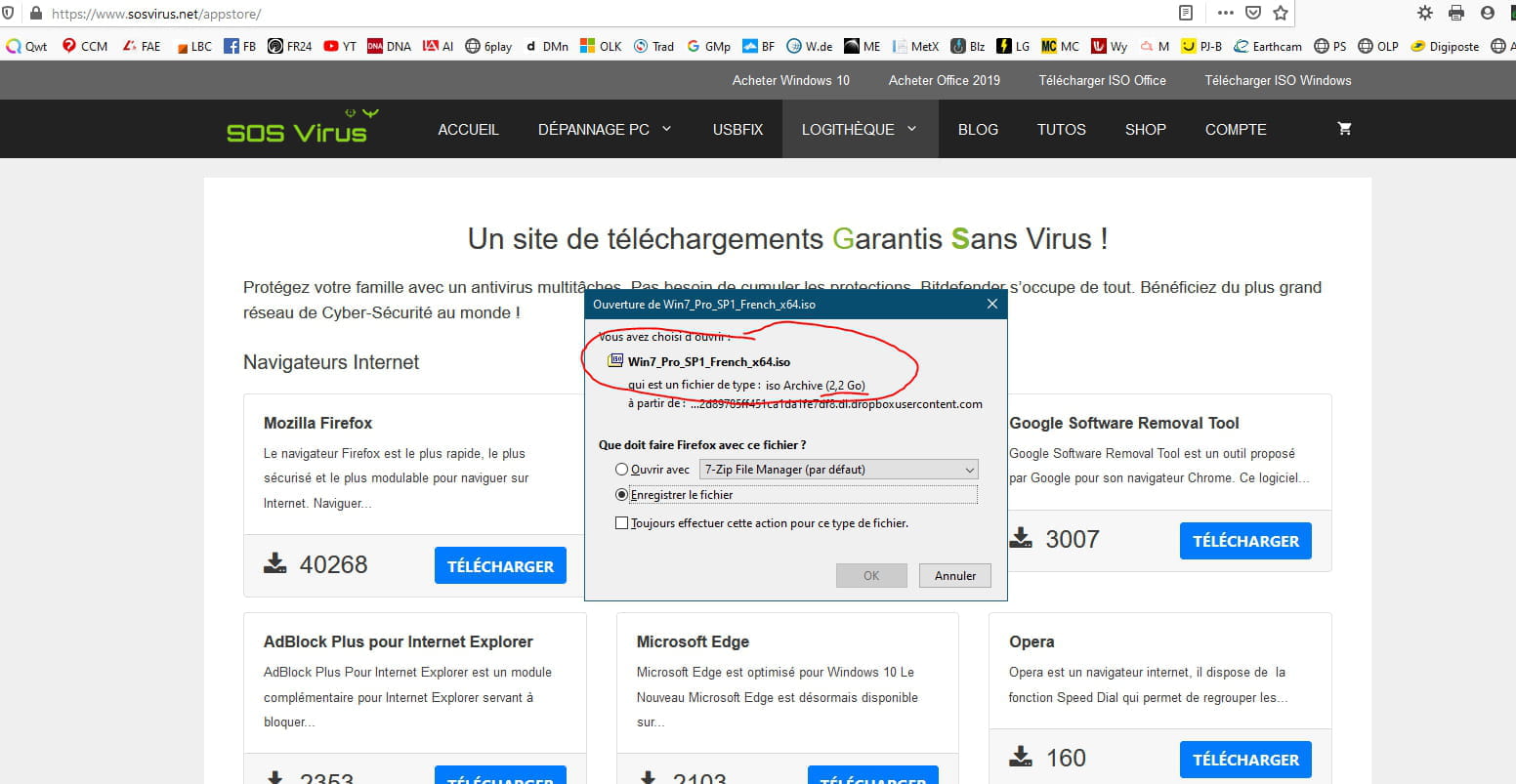Select the Enregistrer le fichier radio button
This screenshot has width=1516, height=784.
click(x=621, y=495)
